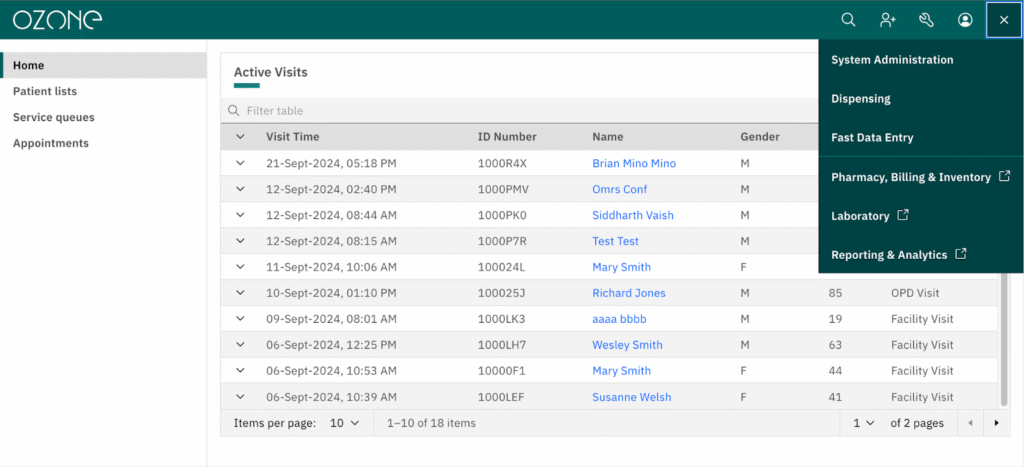Click external link icon beside Pharmacy, Billing & Inventory
1024x467 pixels.
pyautogui.click(x=1005, y=176)
